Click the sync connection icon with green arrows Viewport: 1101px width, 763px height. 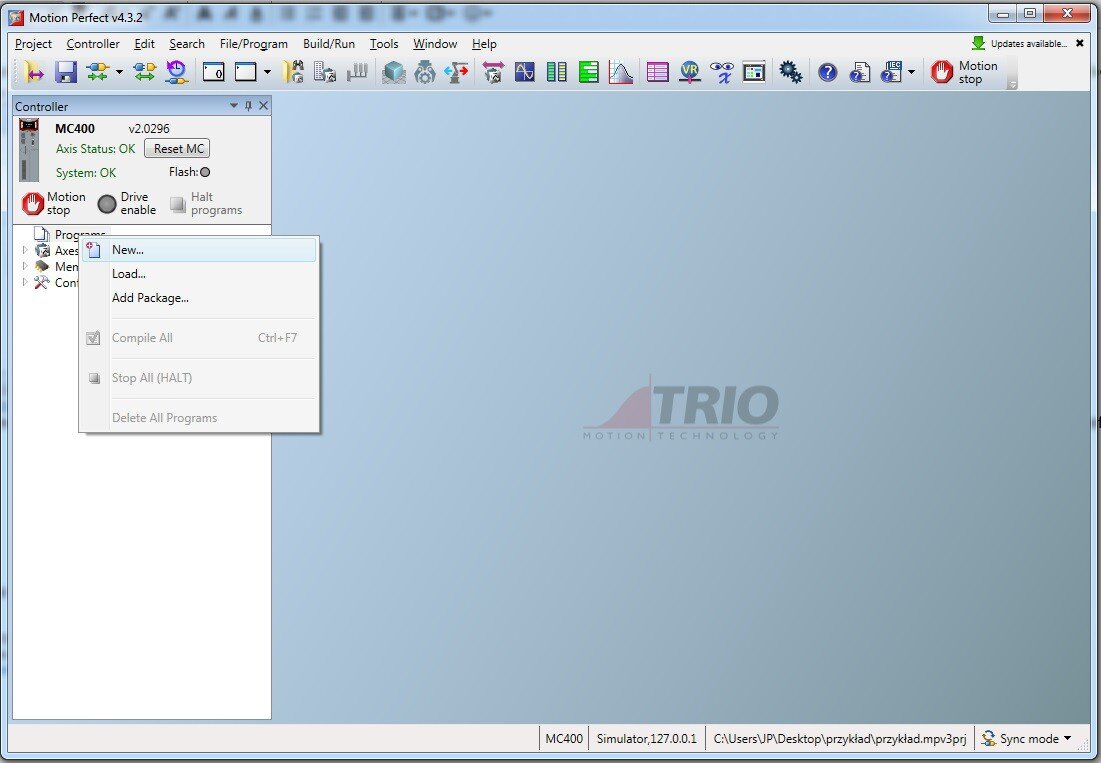pos(144,72)
